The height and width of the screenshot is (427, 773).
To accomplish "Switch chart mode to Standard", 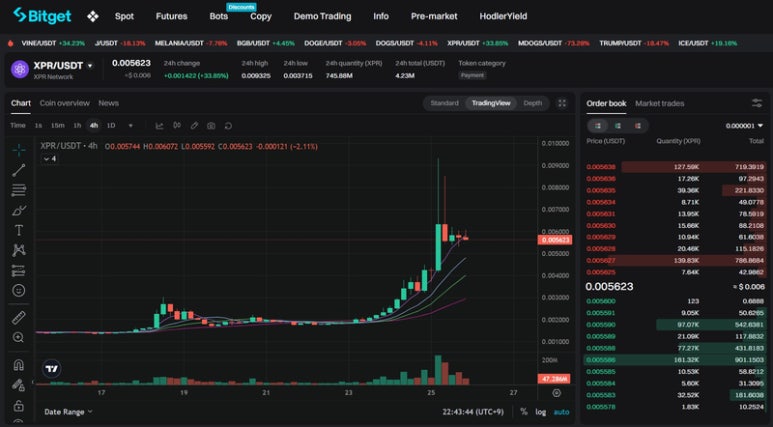I will [x=444, y=103].
